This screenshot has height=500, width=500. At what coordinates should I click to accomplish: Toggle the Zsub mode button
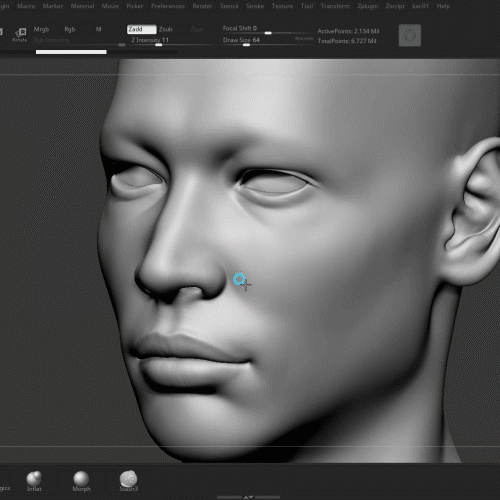(166, 29)
